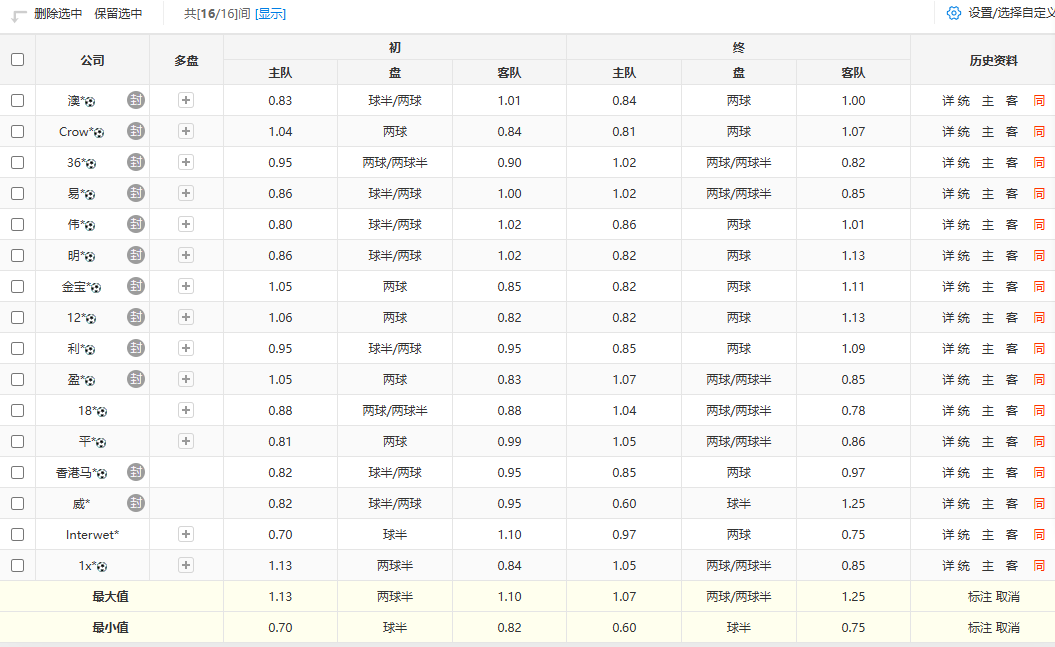Viewport: 1055px width, 647px height.
Task: Open 详 details link in the 利* row
Action: [948, 348]
